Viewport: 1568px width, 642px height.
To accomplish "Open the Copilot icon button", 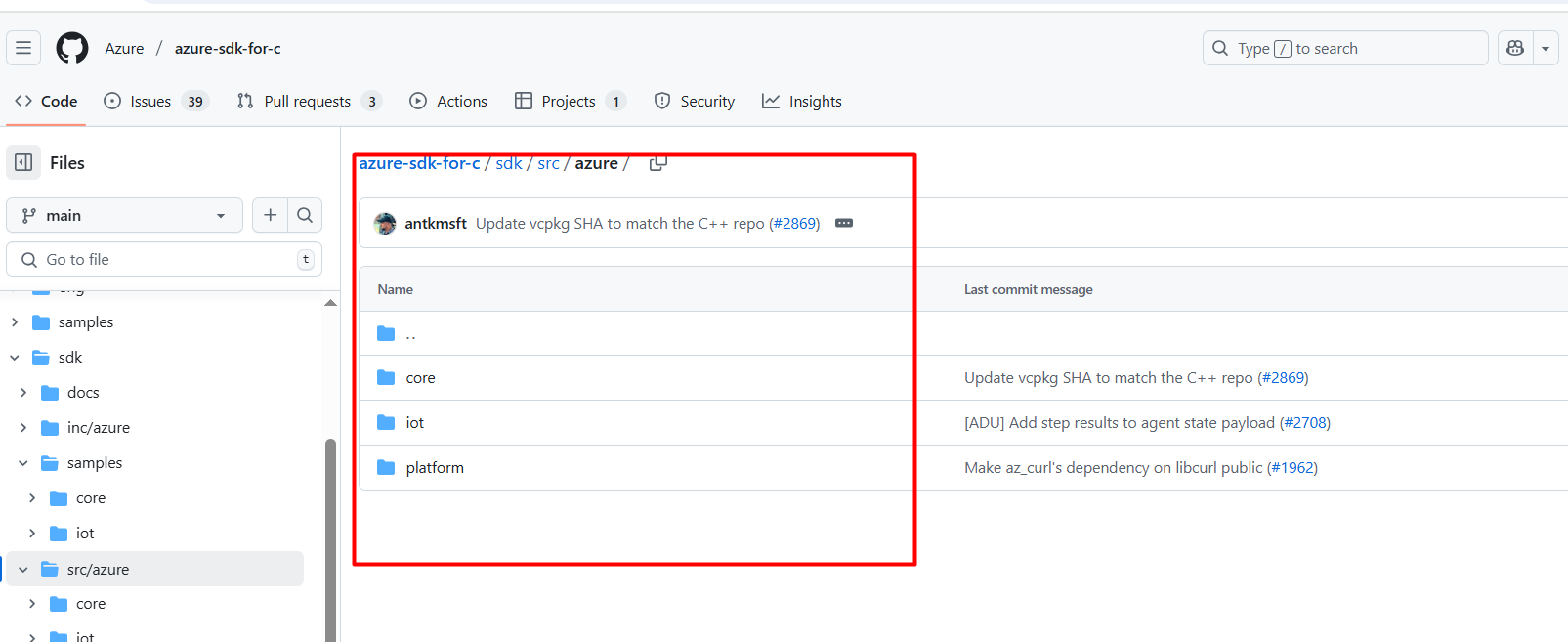I will 1515,48.
